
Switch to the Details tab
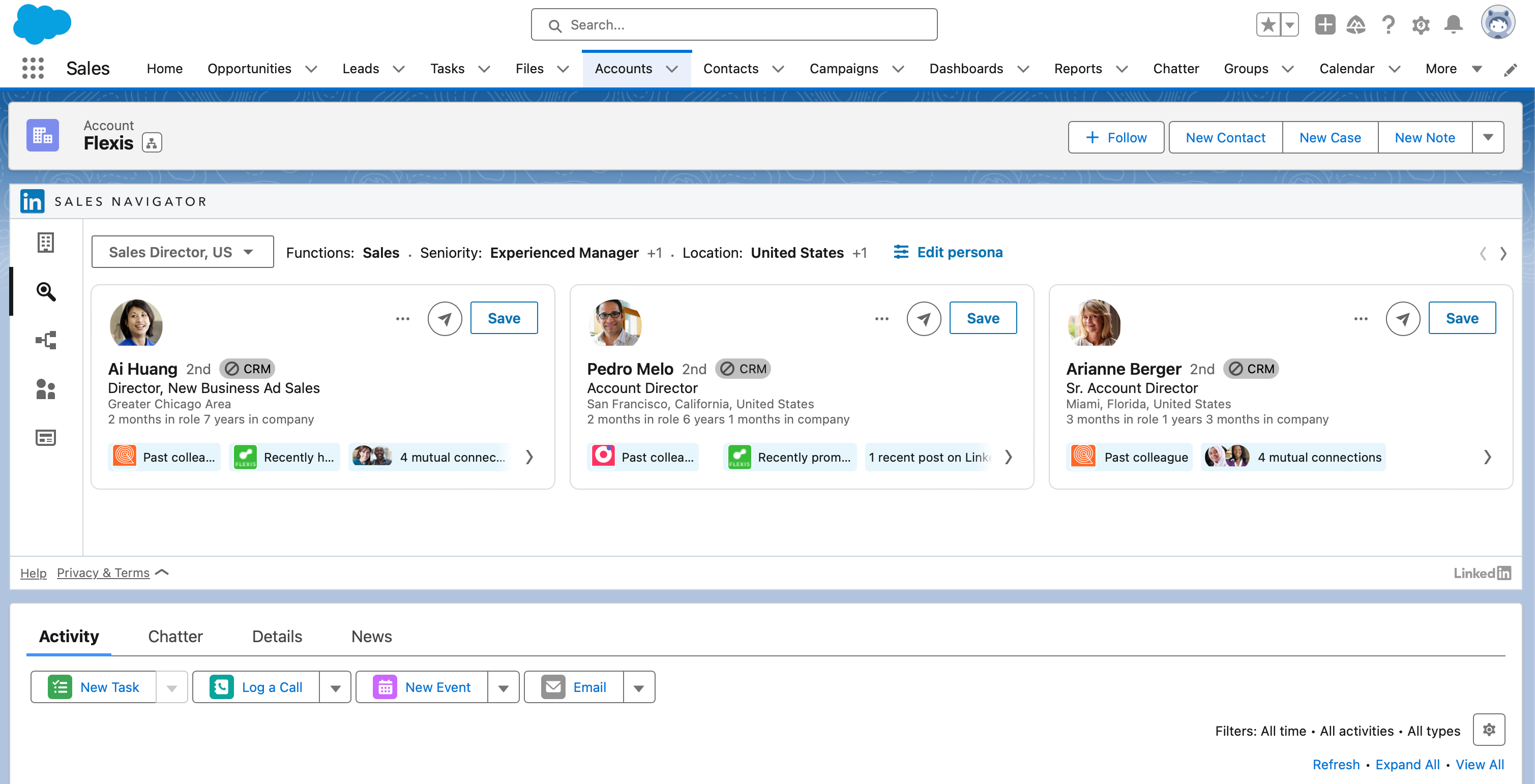pyautogui.click(x=277, y=637)
